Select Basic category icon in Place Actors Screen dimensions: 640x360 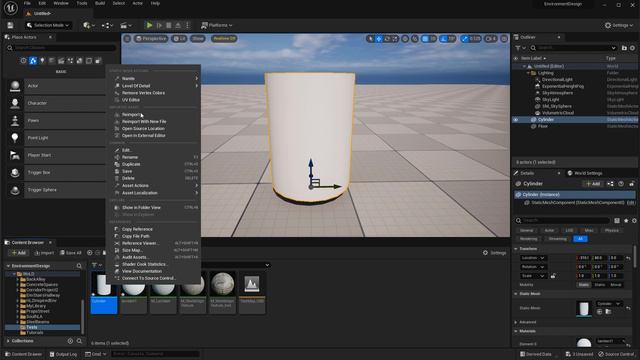(33, 61)
